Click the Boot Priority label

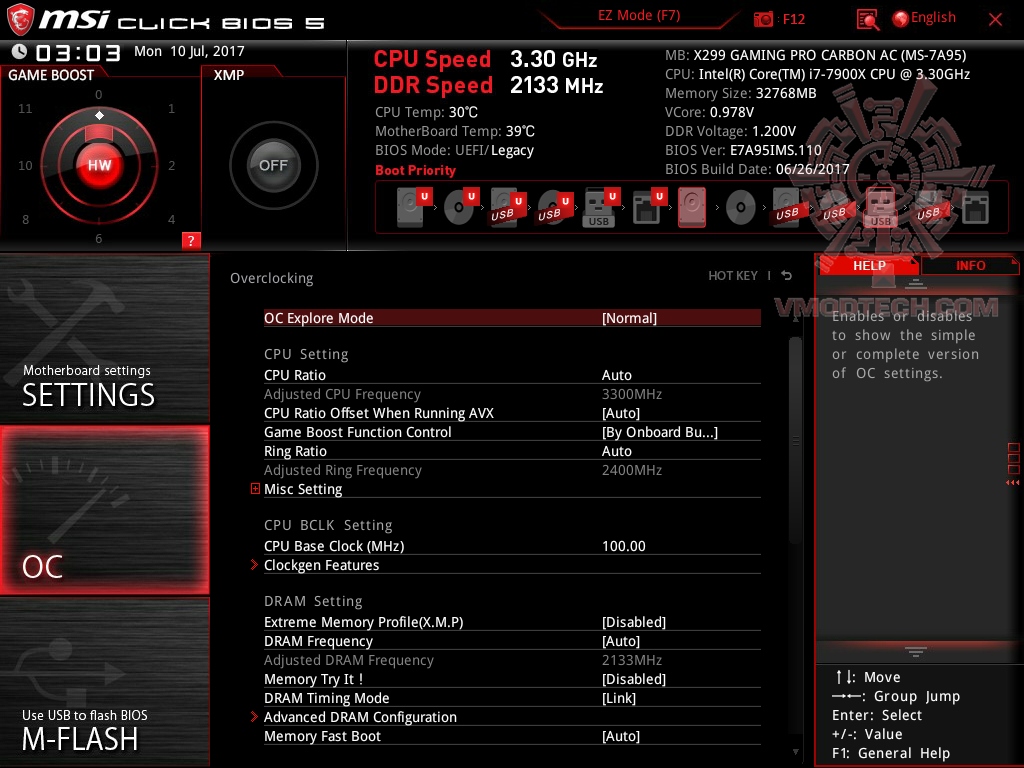(x=415, y=170)
